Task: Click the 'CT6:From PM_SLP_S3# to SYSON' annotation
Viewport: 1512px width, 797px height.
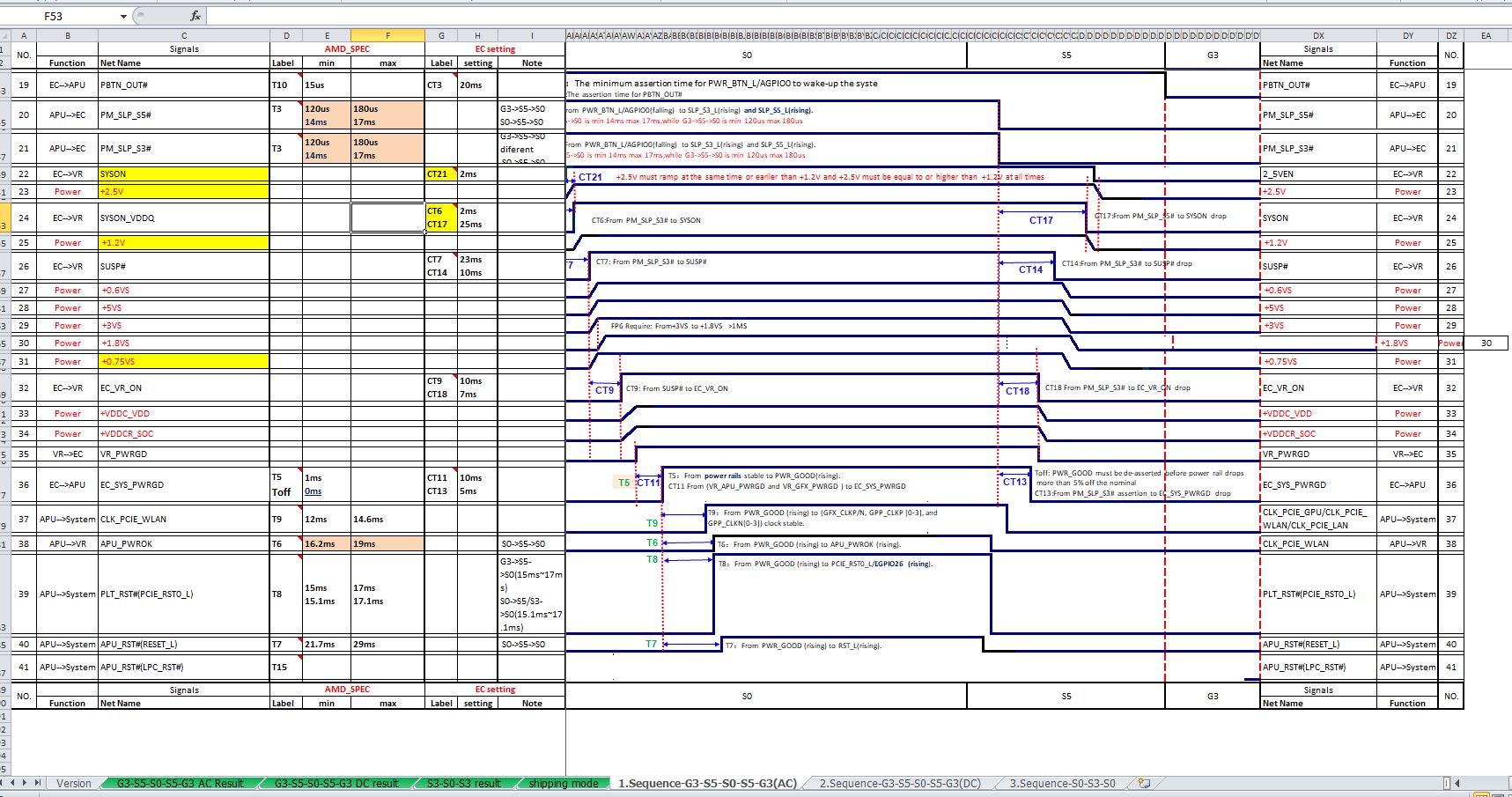Action: point(645,220)
